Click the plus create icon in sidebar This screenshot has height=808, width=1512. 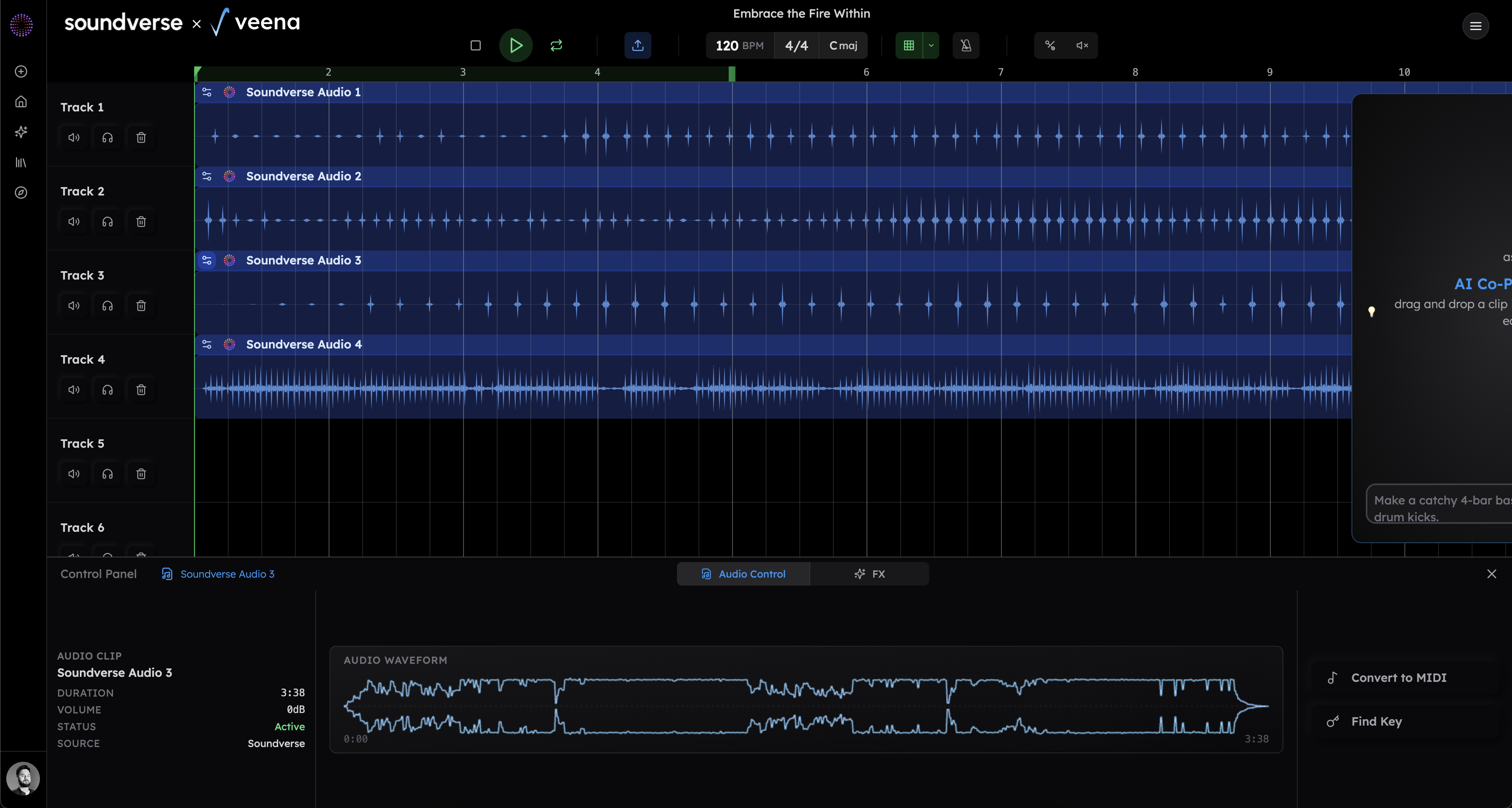pyautogui.click(x=21, y=71)
